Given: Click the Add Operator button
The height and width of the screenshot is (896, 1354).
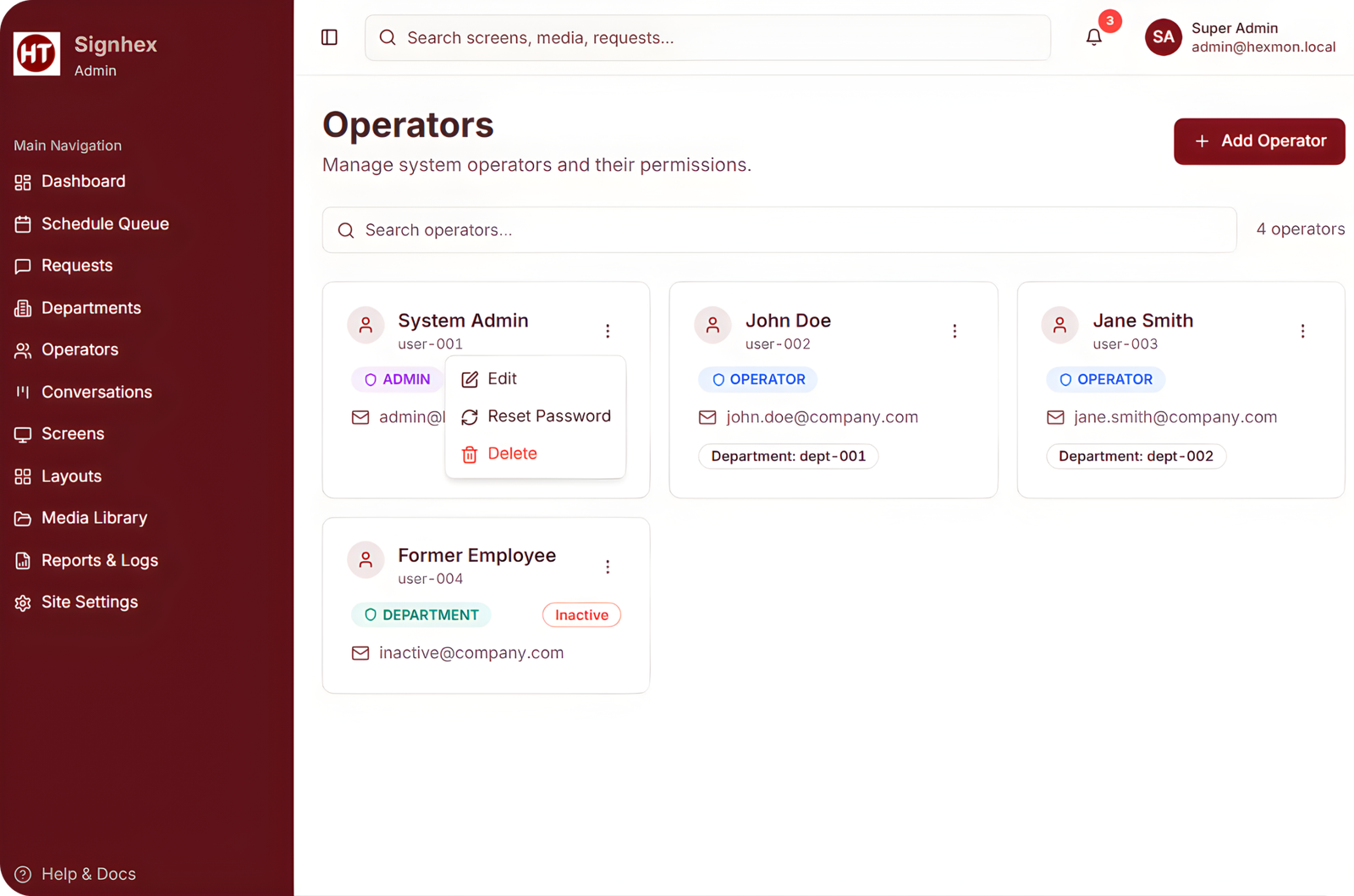Looking at the screenshot, I should [x=1258, y=141].
